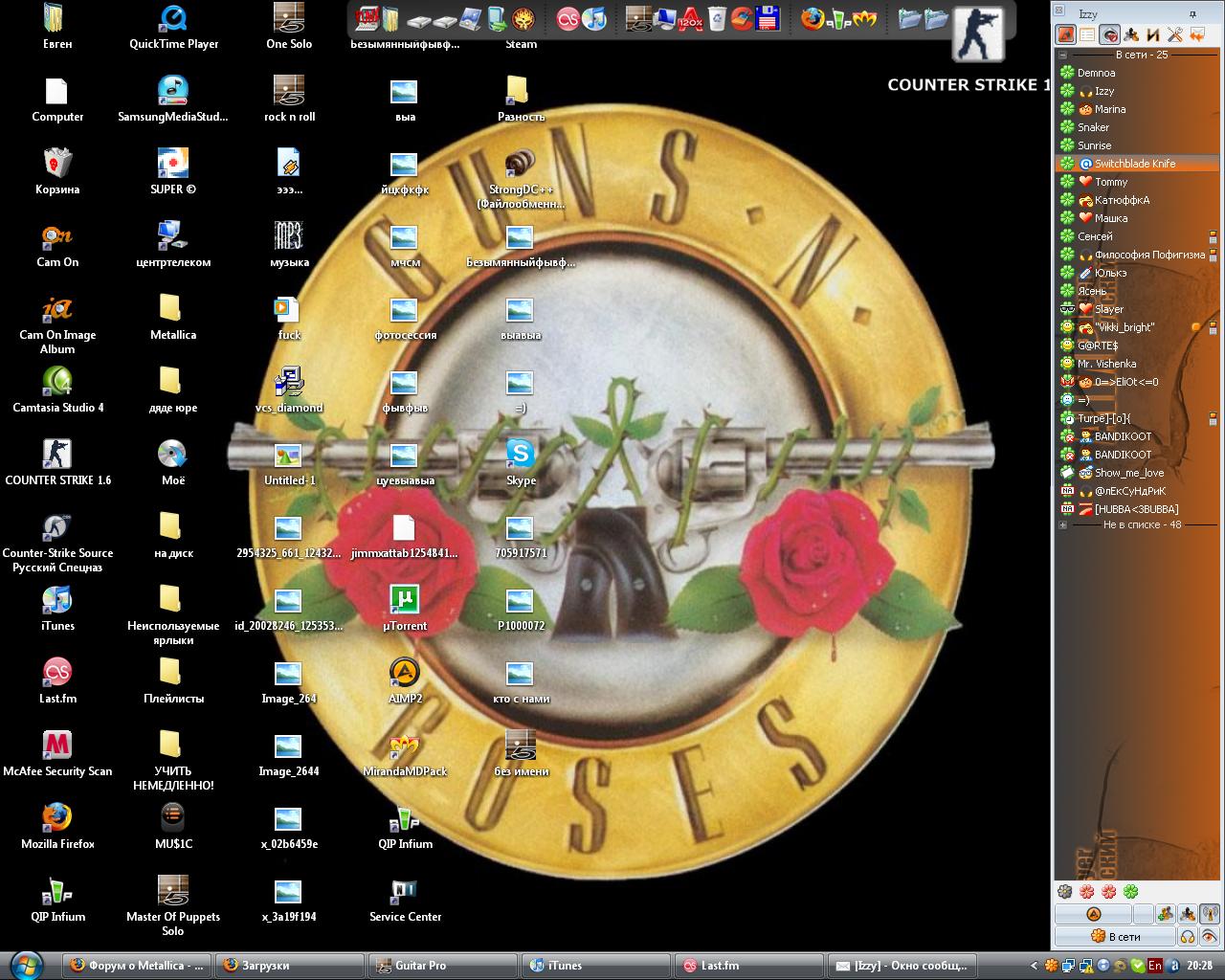The width and height of the screenshot is (1225, 980).
Task: Open the Windows Start button
Action: [28, 965]
